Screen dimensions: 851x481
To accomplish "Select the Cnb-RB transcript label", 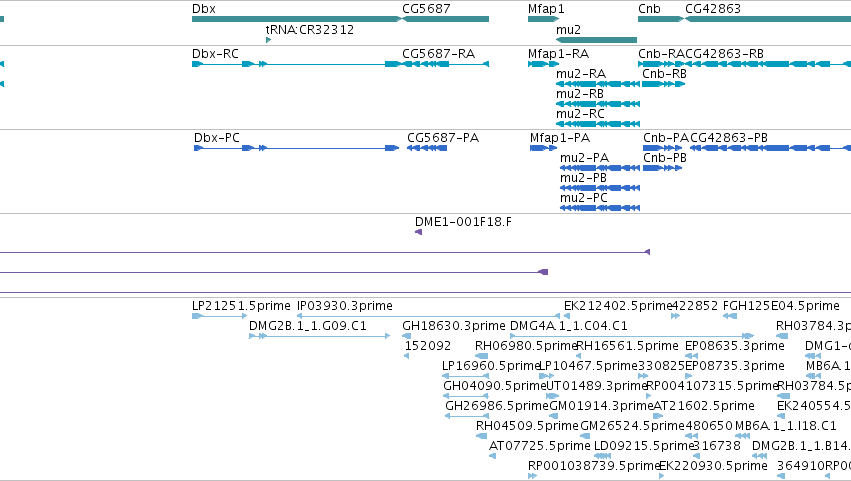I will [664, 74].
